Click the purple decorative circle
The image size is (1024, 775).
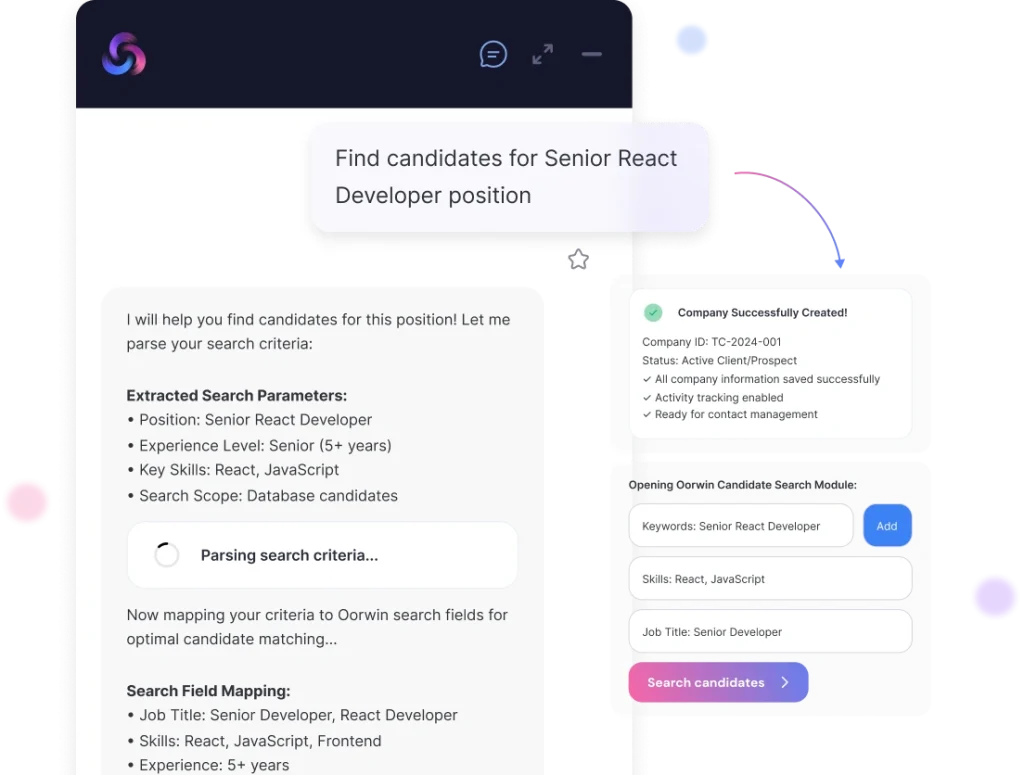coord(994,597)
